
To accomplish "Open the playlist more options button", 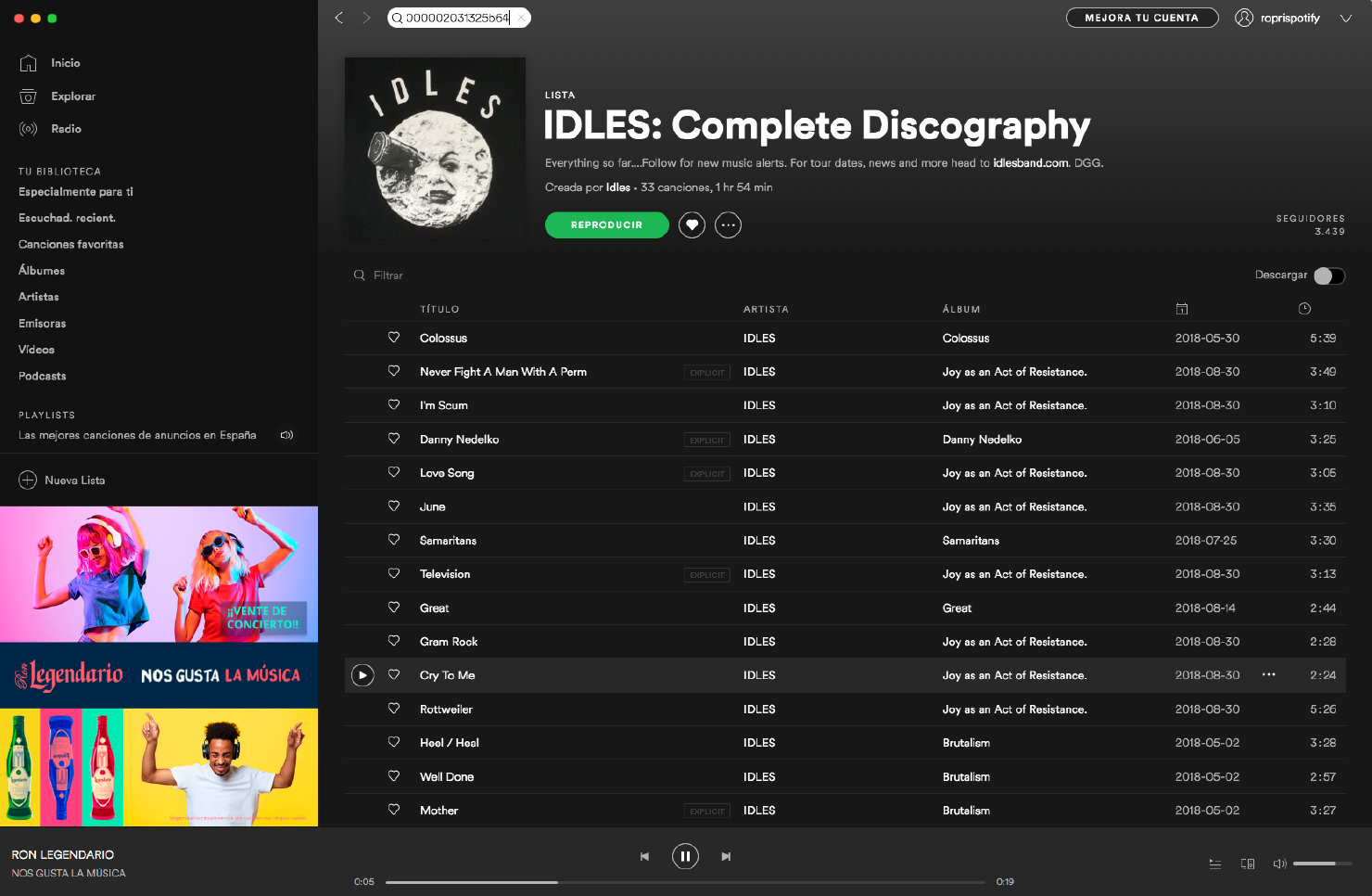I will 729,225.
